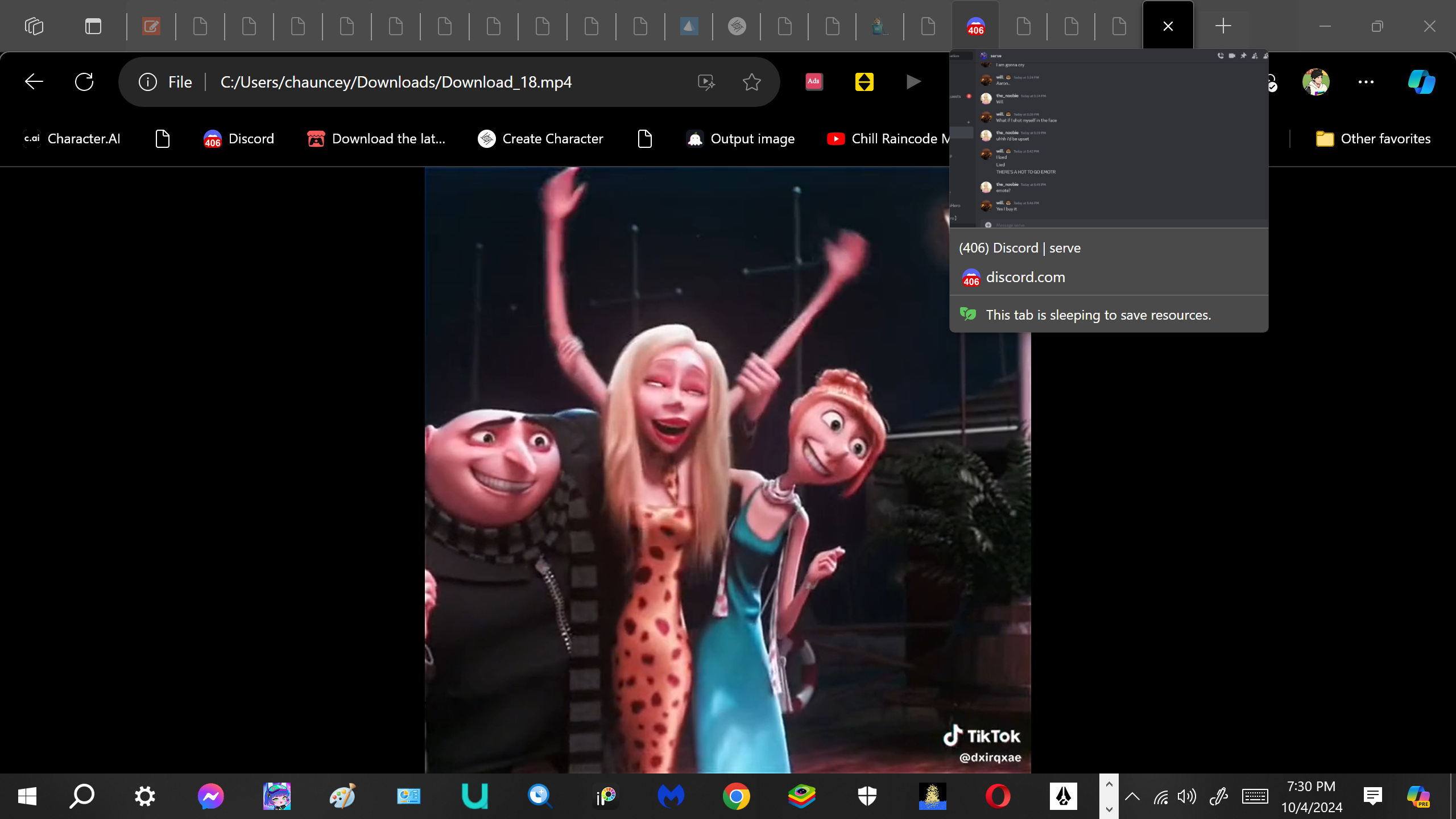The width and height of the screenshot is (1456, 819).
Task: Open the volume control in system tray
Action: (x=1187, y=796)
